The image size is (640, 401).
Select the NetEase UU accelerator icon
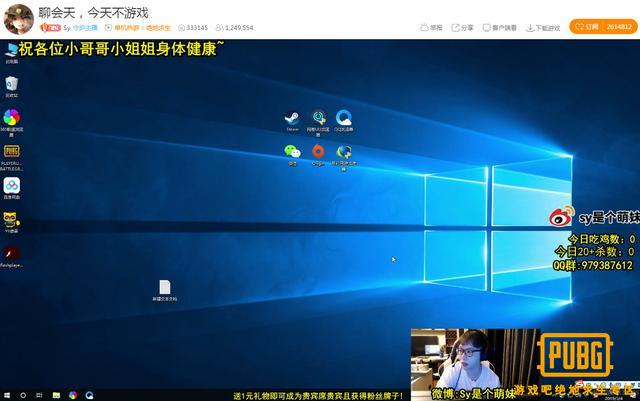pos(318,123)
